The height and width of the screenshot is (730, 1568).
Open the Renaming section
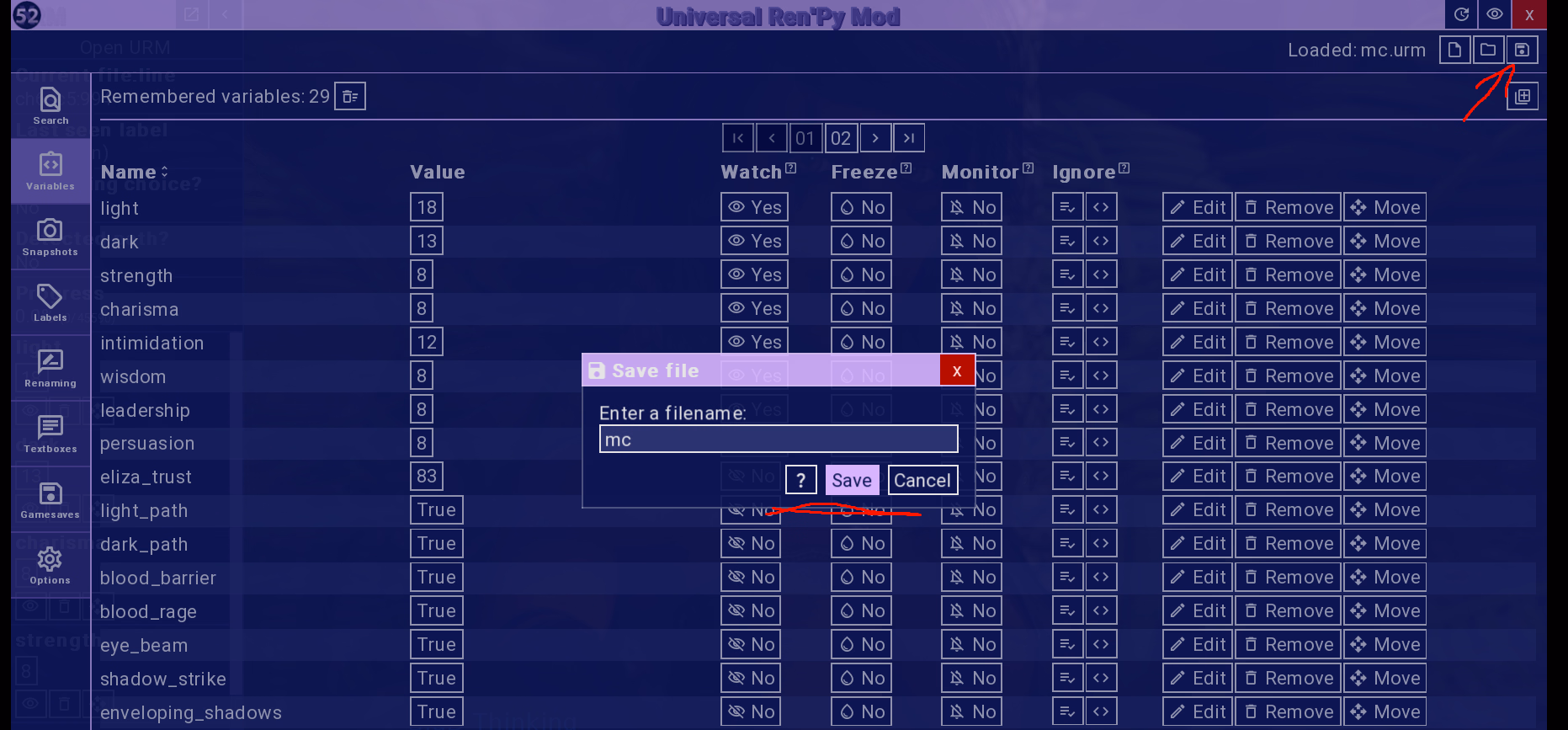pyautogui.click(x=50, y=368)
